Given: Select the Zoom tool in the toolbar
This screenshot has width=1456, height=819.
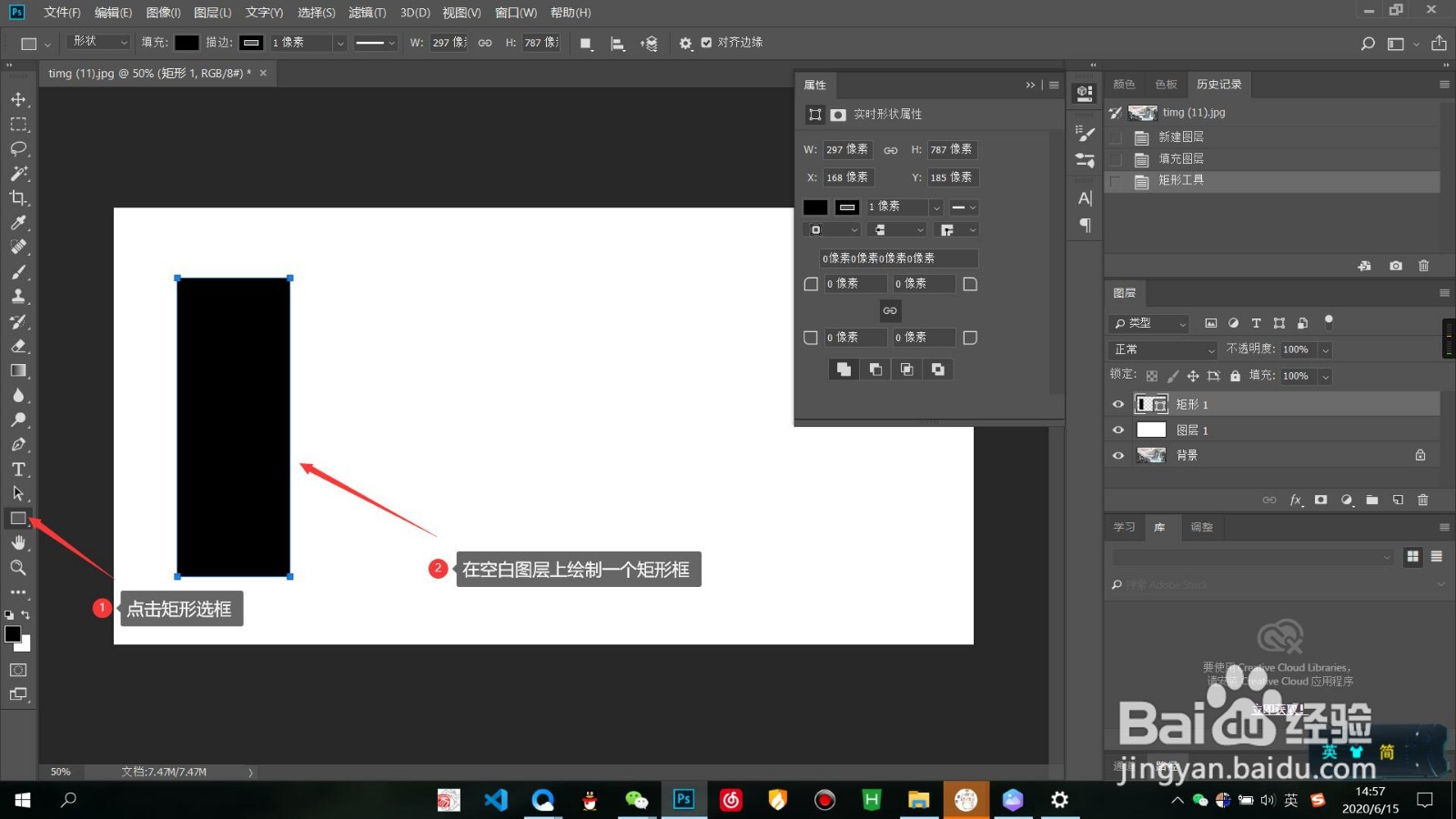Looking at the screenshot, I should point(18,568).
